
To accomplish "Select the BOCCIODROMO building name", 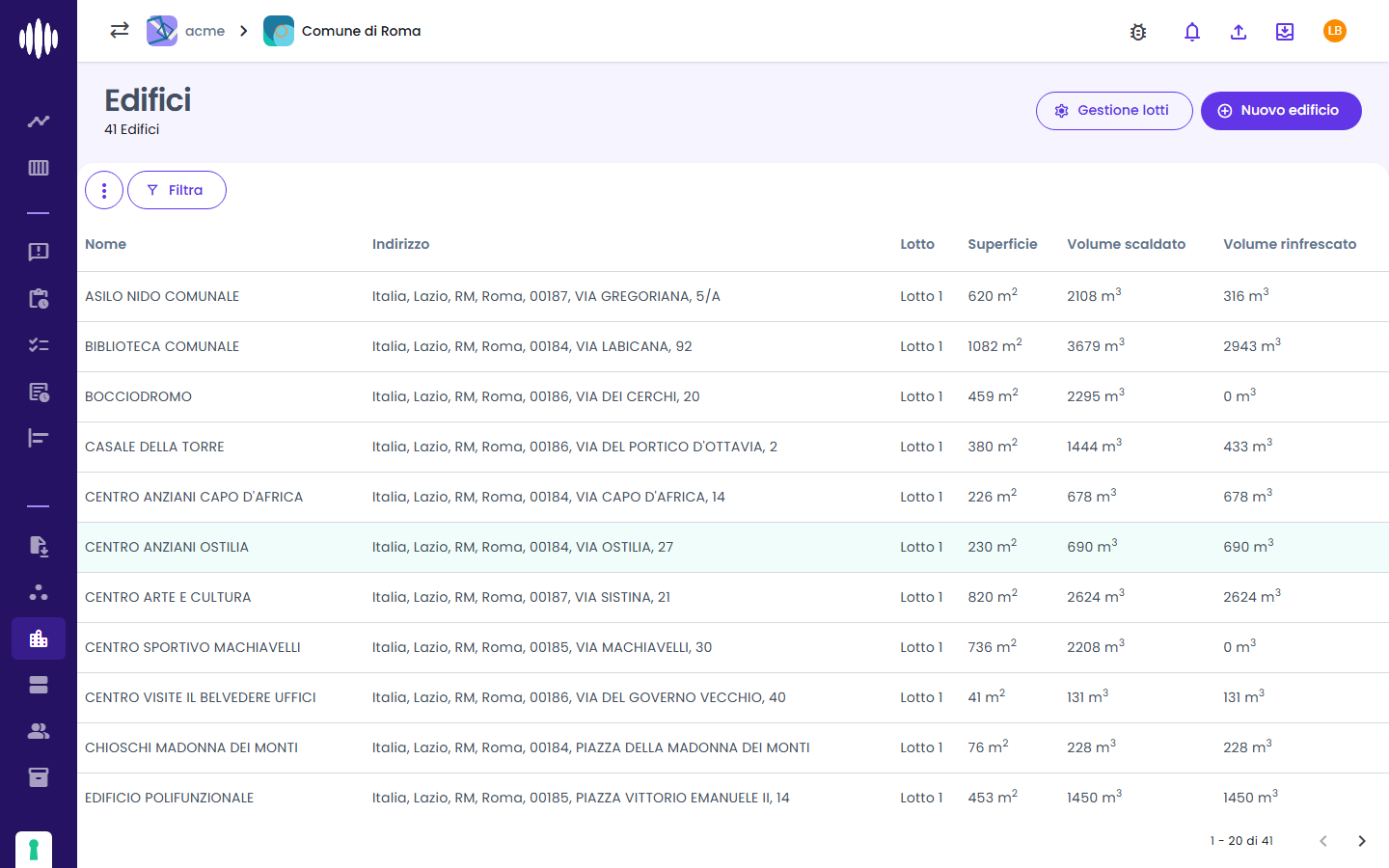I will click(139, 396).
